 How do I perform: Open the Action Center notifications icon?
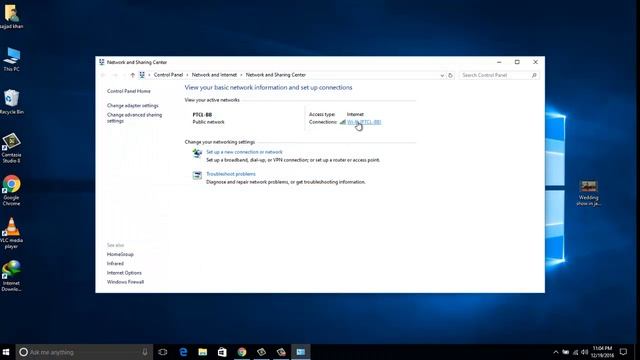click(x=623, y=352)
